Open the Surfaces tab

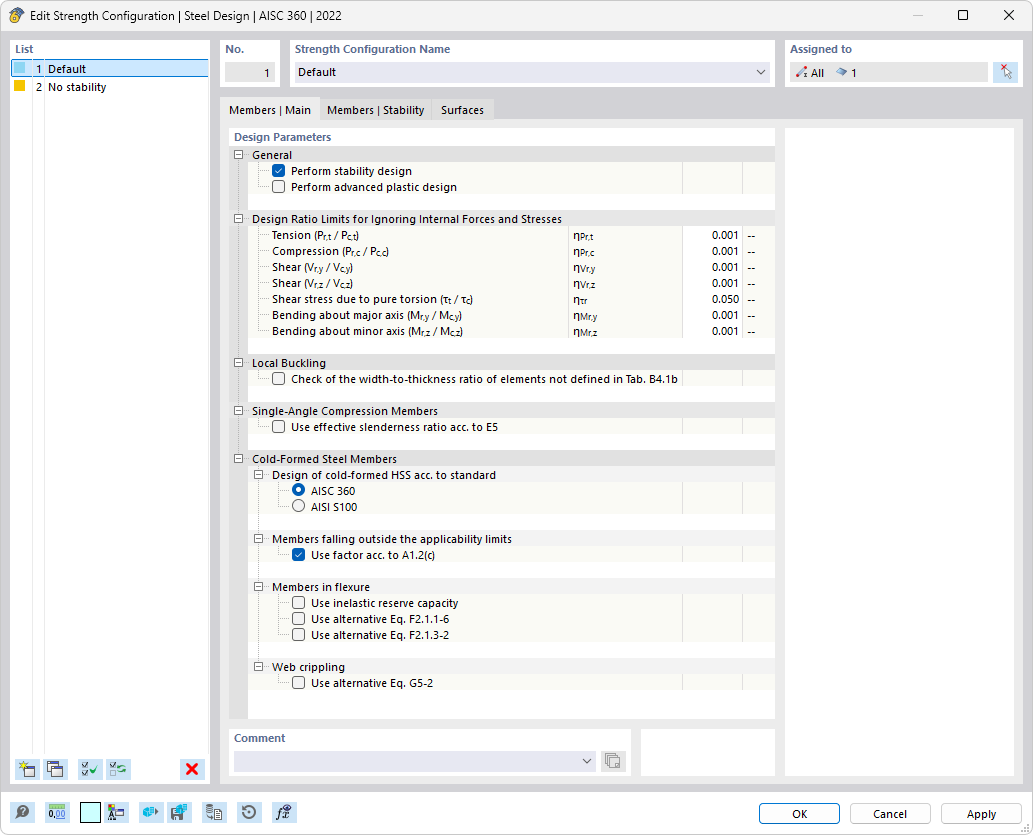click(461, 110)
